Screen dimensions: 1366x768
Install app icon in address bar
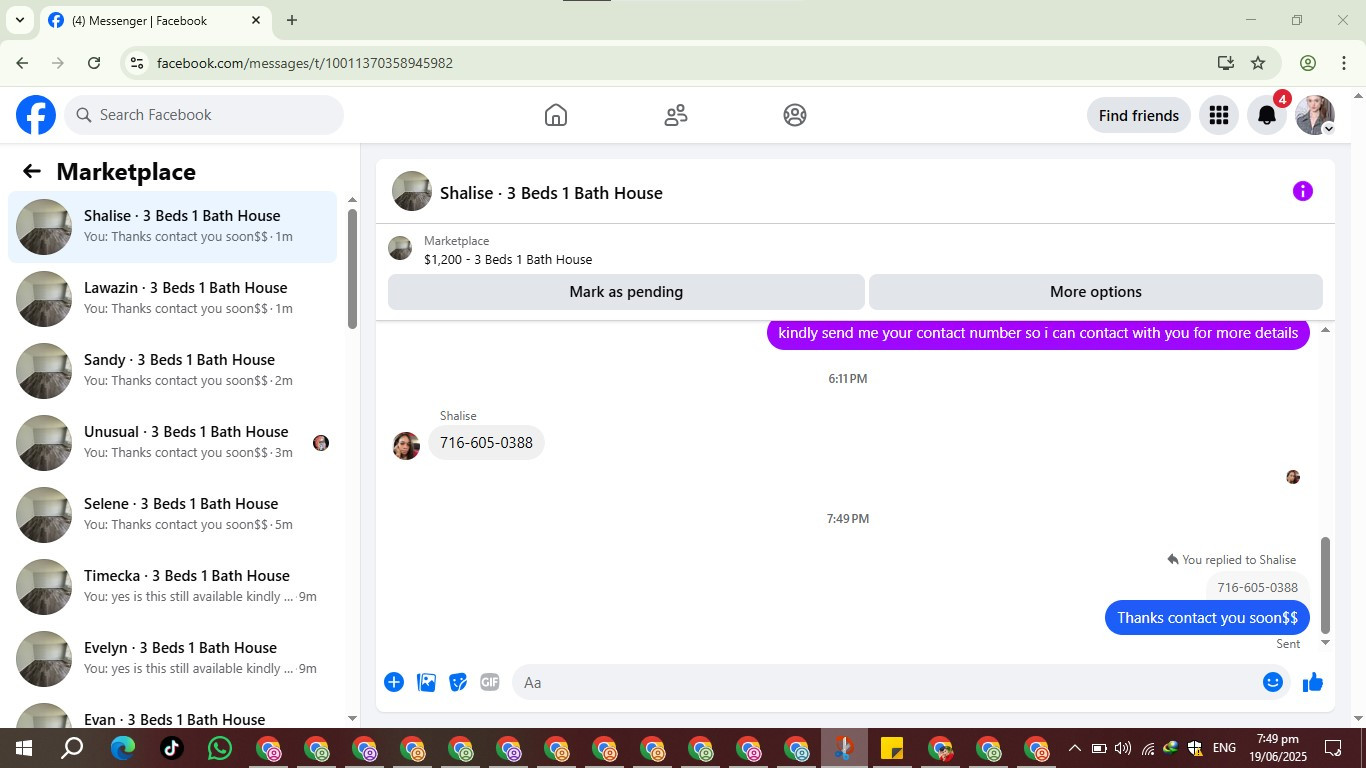pyautogui.click(x=1226, y=63)
